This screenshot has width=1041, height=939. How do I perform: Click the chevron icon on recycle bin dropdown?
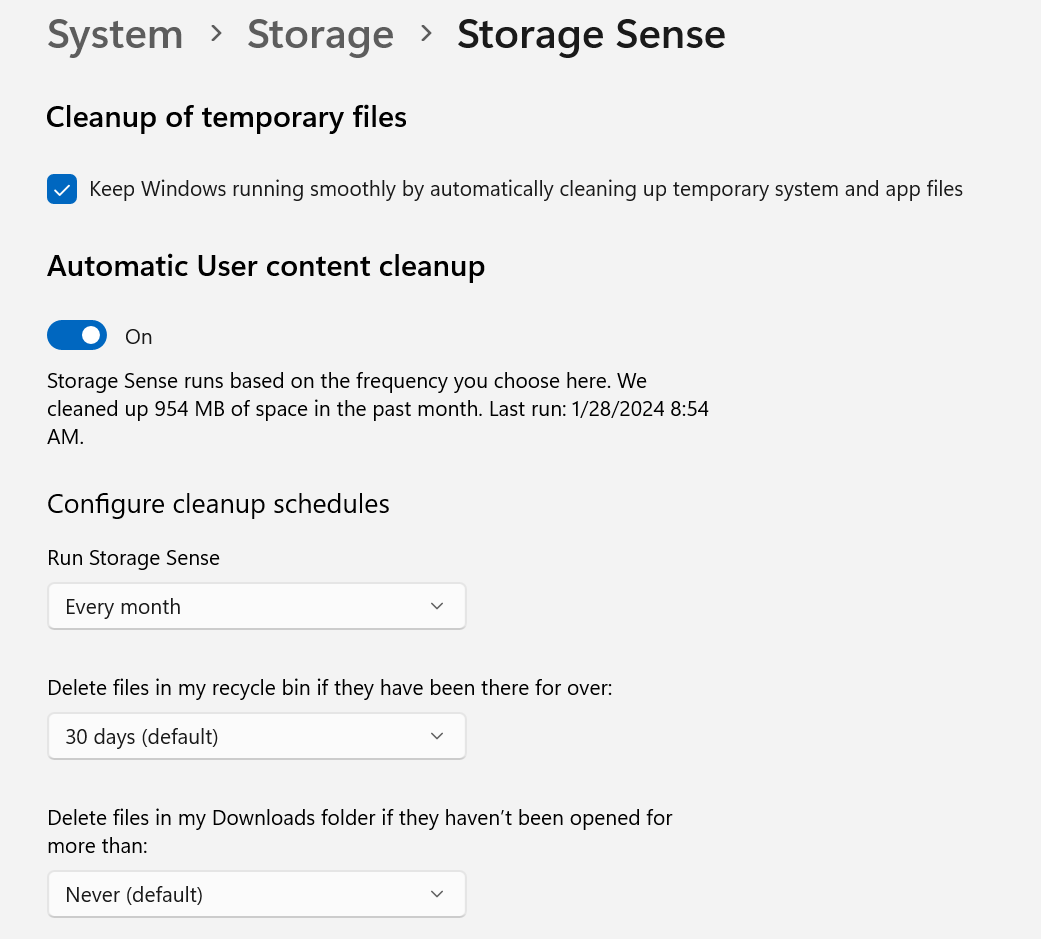[x=436, y=737]
